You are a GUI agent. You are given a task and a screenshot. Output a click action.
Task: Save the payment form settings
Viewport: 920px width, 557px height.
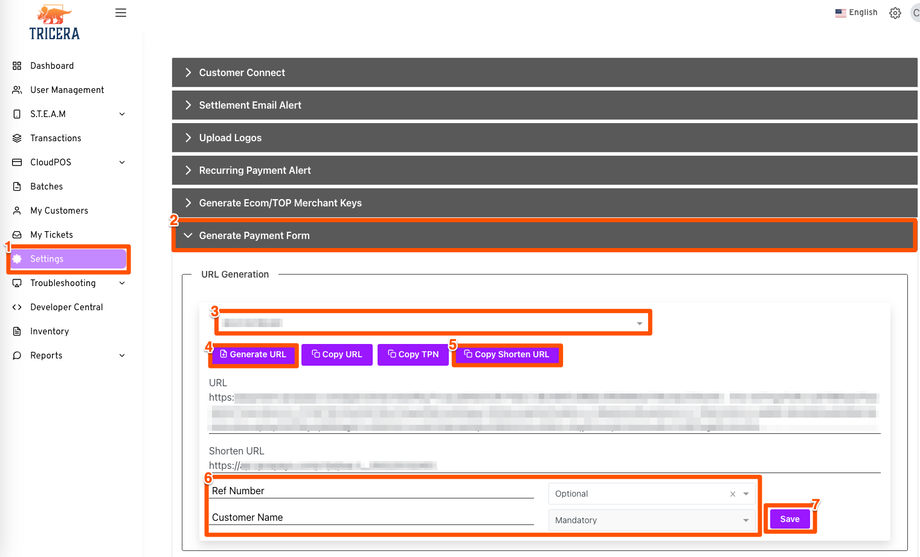click(x=790, y=519)
